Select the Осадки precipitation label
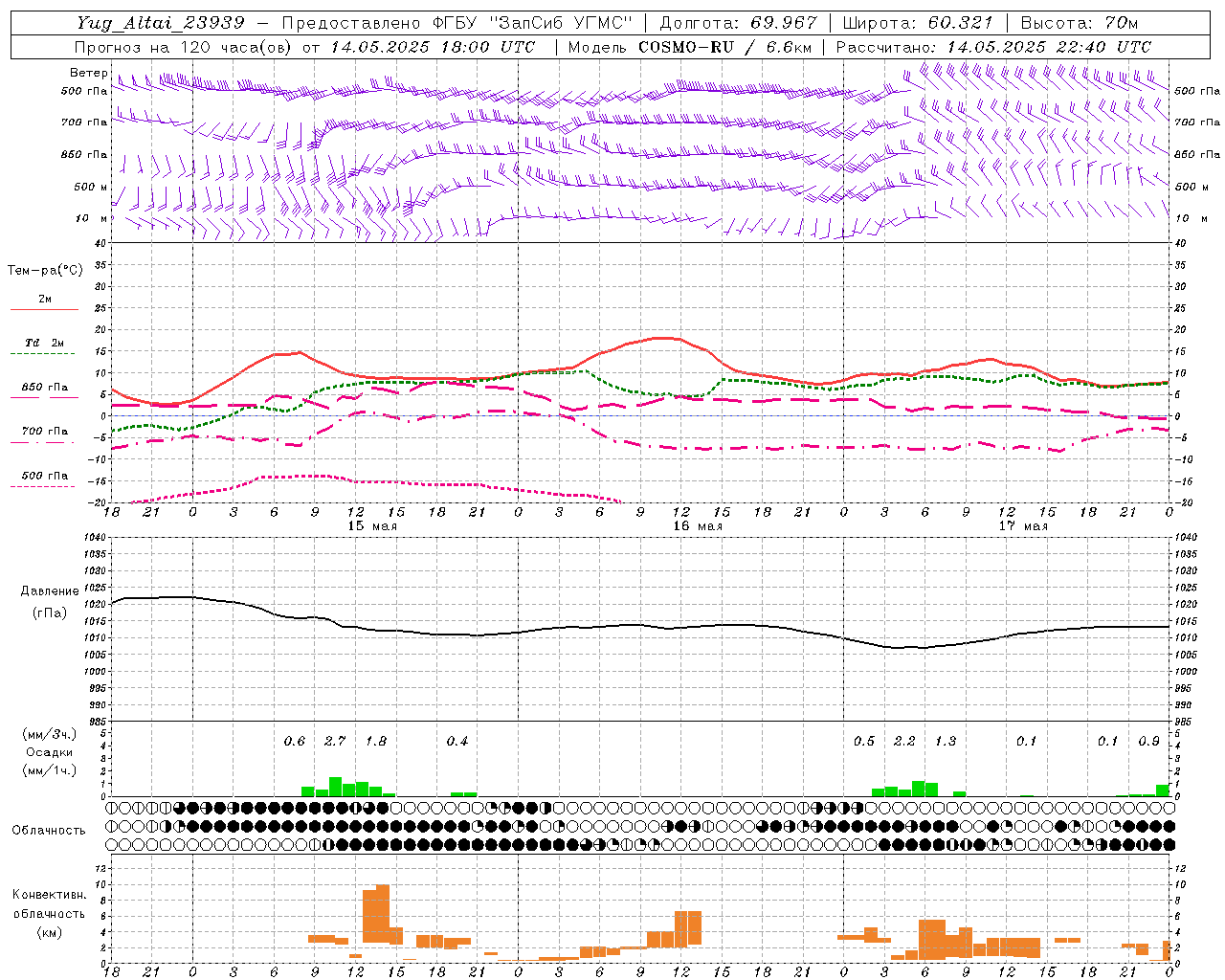Screen dimensions: 1225x980 point(49,752)
